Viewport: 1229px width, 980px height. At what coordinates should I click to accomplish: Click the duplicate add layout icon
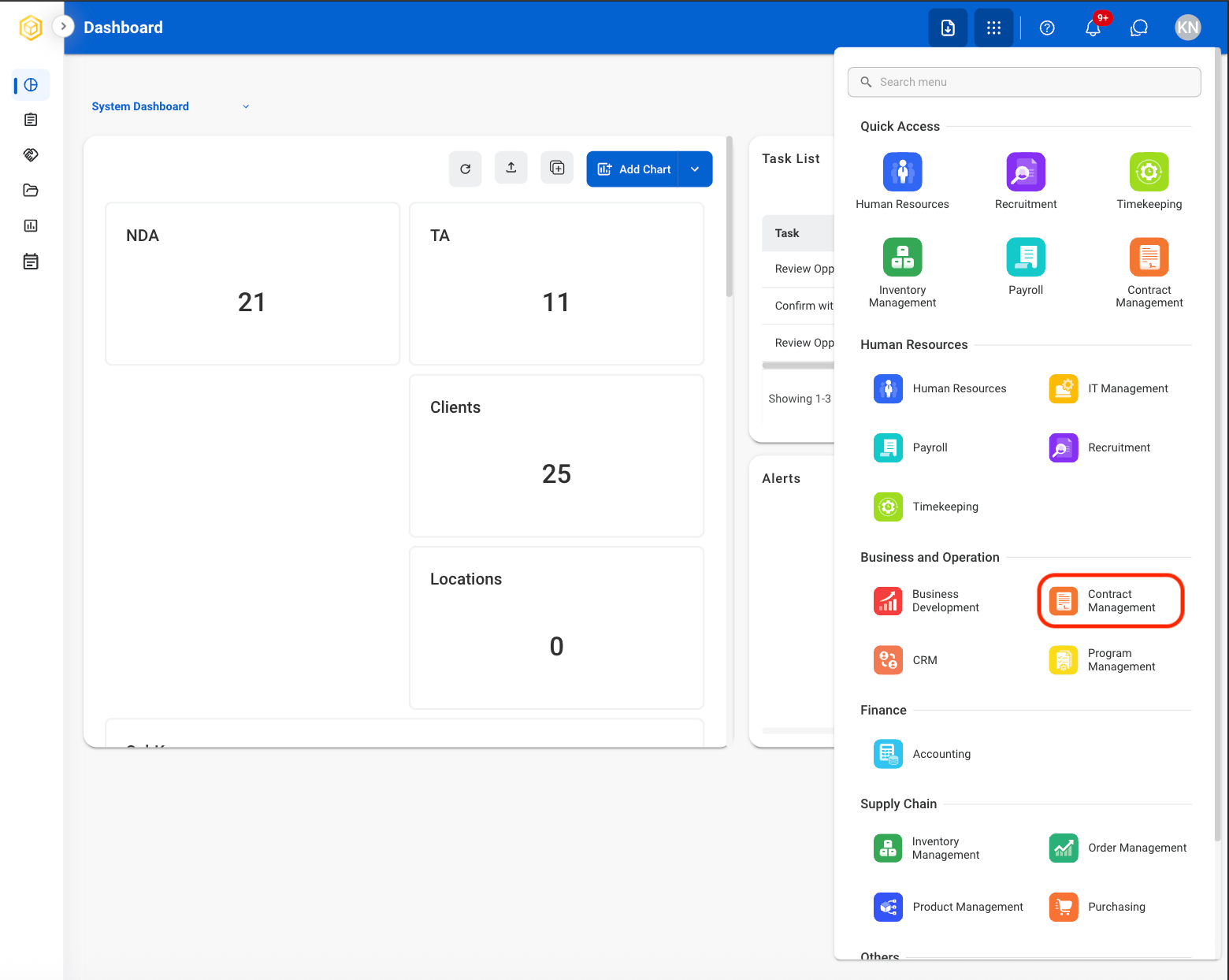coord(557,168)
